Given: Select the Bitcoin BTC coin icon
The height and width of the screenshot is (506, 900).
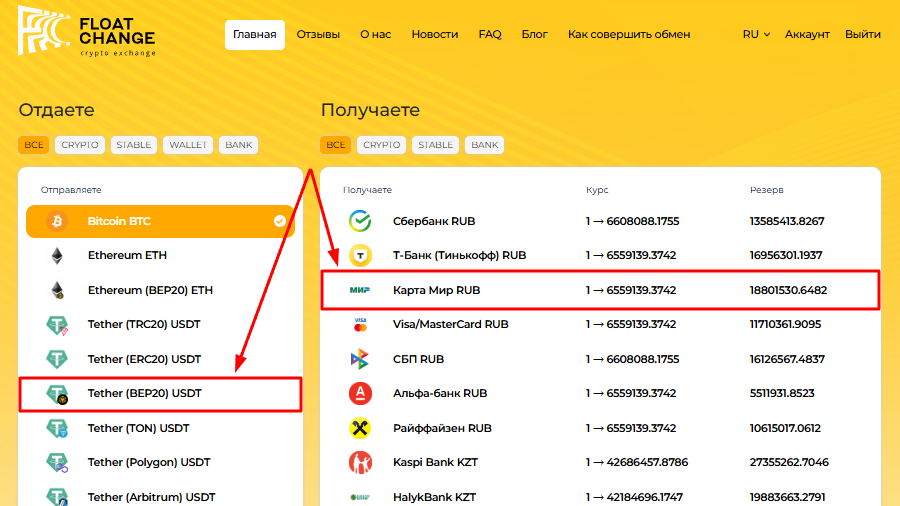Looking at the screenshot, I should (57, 221).
